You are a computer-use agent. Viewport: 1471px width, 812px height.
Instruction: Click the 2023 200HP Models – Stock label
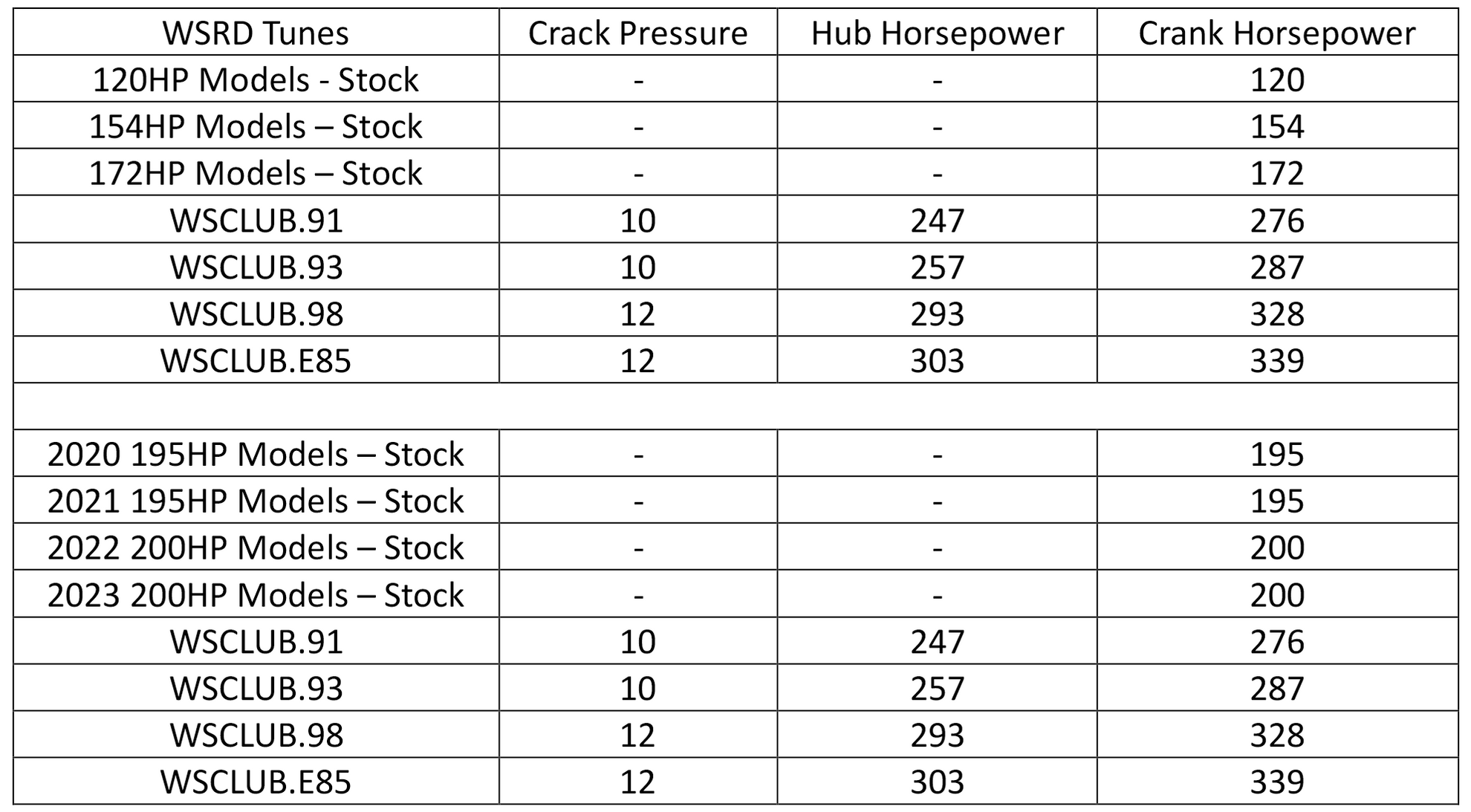point(256,595)
